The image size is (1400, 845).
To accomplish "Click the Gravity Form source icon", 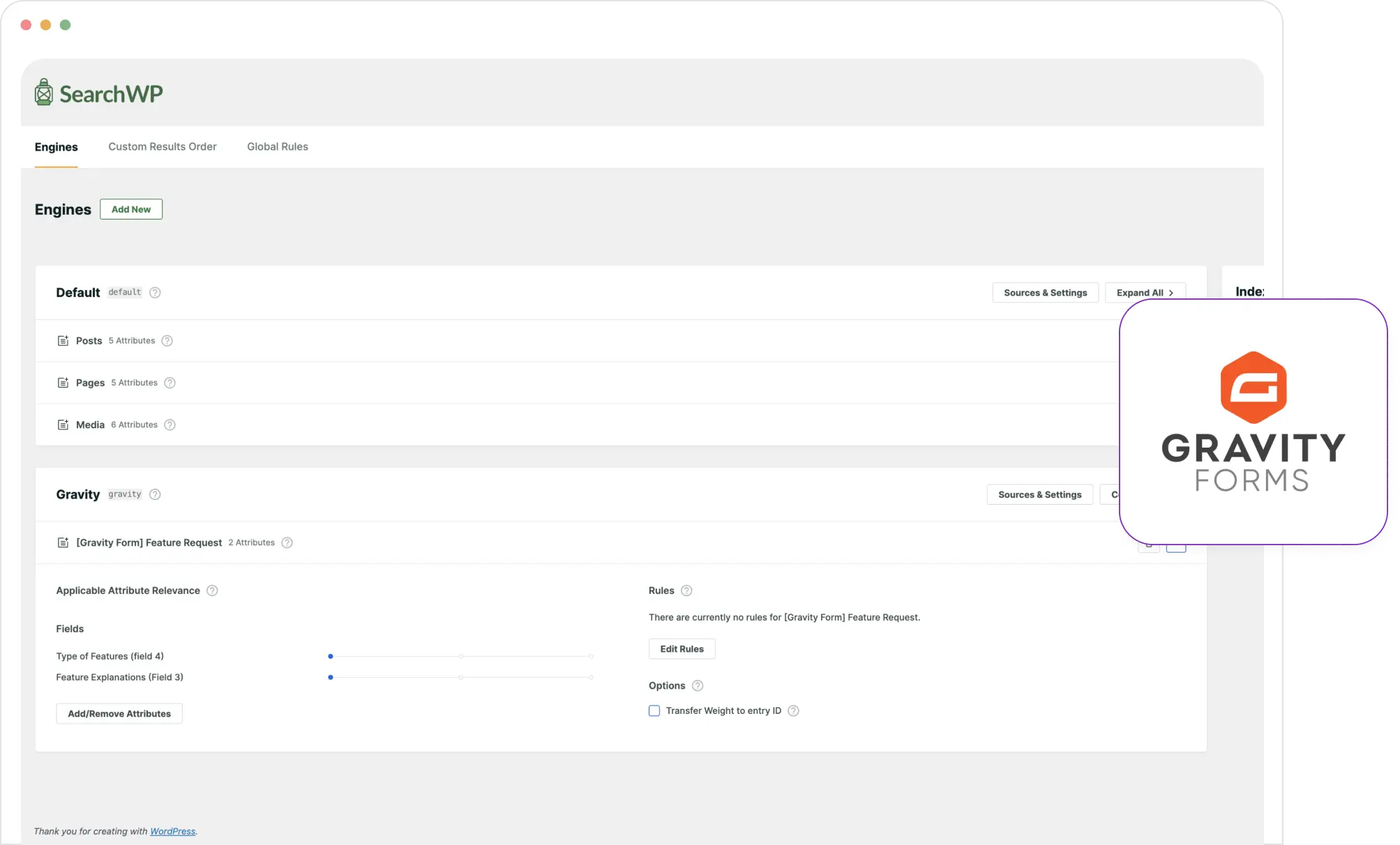I will [x=62, y=542].
